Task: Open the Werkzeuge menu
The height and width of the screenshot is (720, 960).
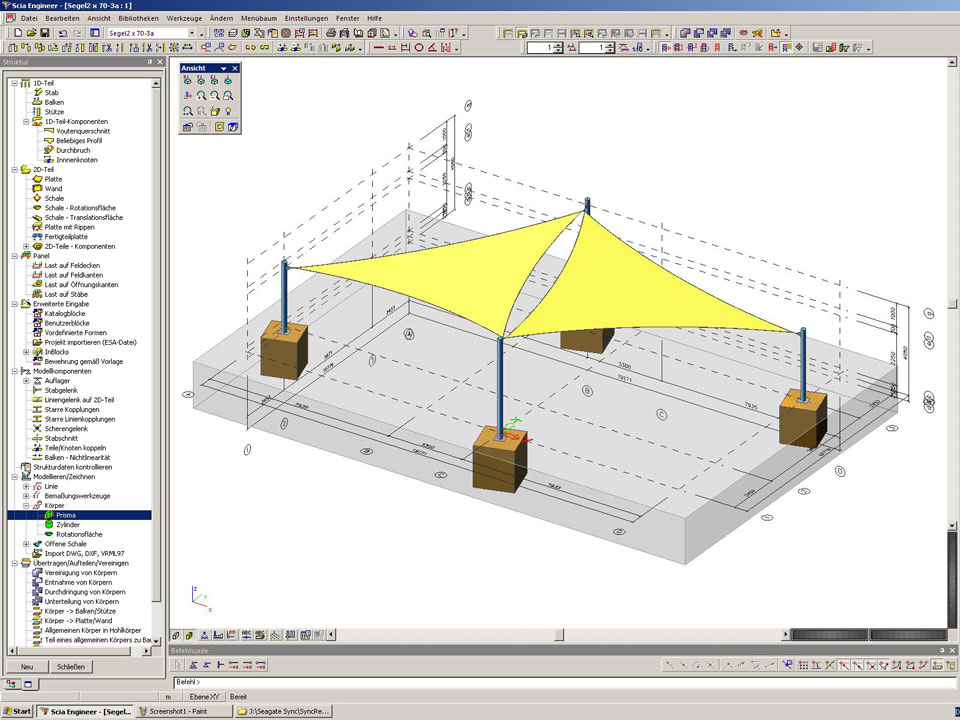Action: point(185,18)
